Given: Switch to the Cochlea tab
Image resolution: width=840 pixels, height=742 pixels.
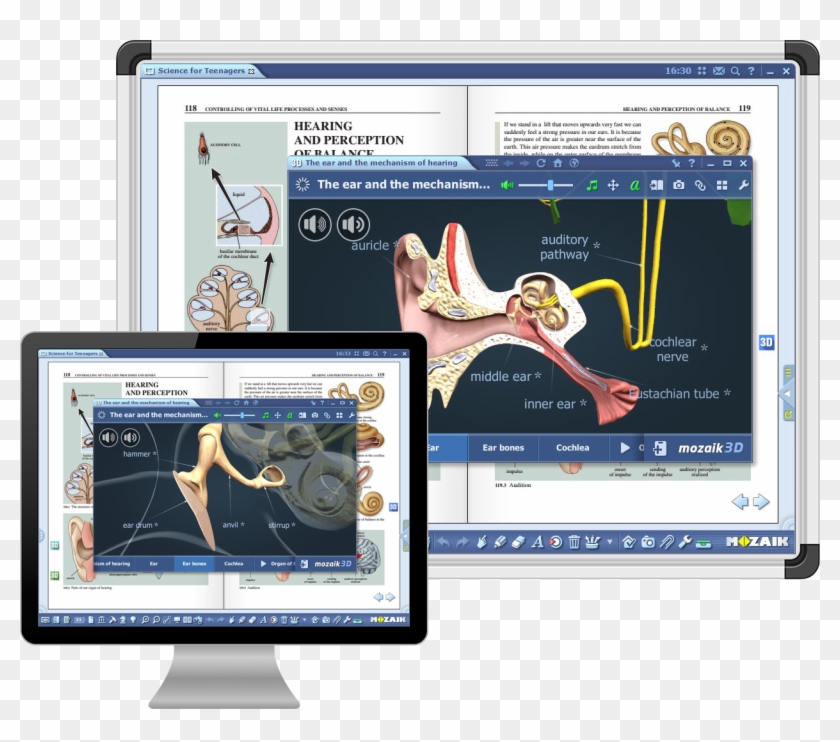Looking at the screenshot, I should coord(574,448).
